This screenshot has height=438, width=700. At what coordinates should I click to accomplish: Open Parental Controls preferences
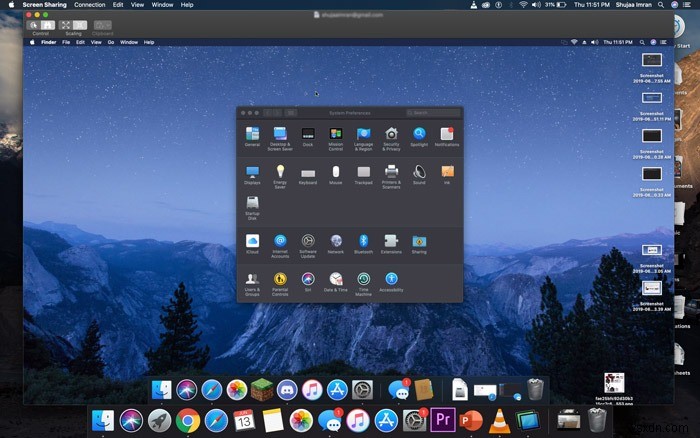point(280,284)
